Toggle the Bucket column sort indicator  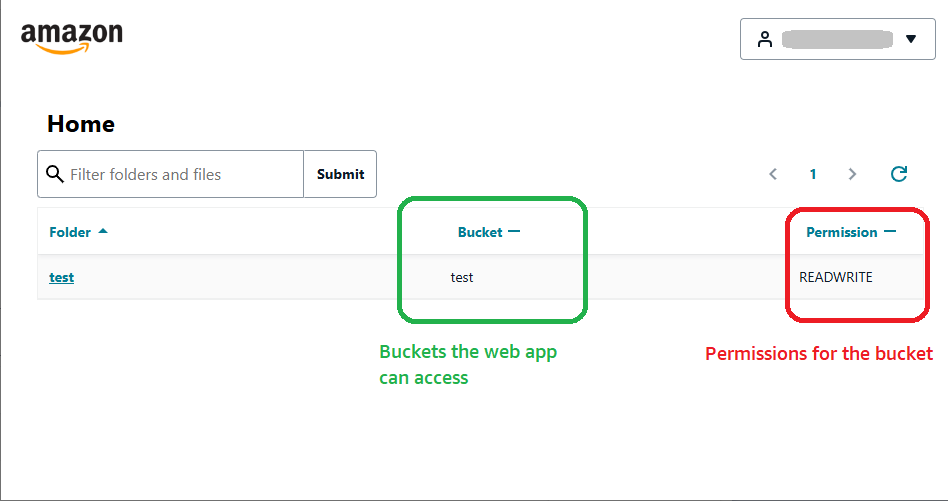514,232
